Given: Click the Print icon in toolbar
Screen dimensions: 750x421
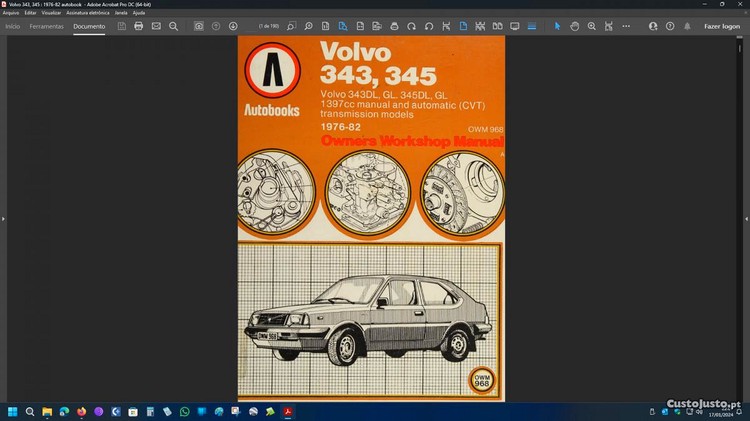Looking at the screenshot, I should [x=139, y=26].
